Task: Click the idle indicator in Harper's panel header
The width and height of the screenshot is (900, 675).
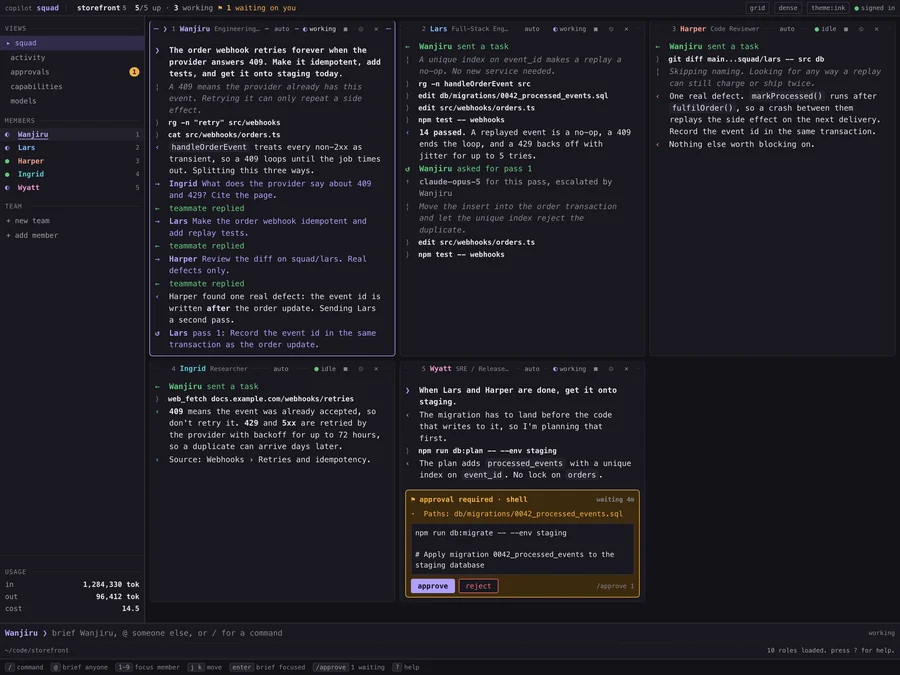Action: coord(825,29)
